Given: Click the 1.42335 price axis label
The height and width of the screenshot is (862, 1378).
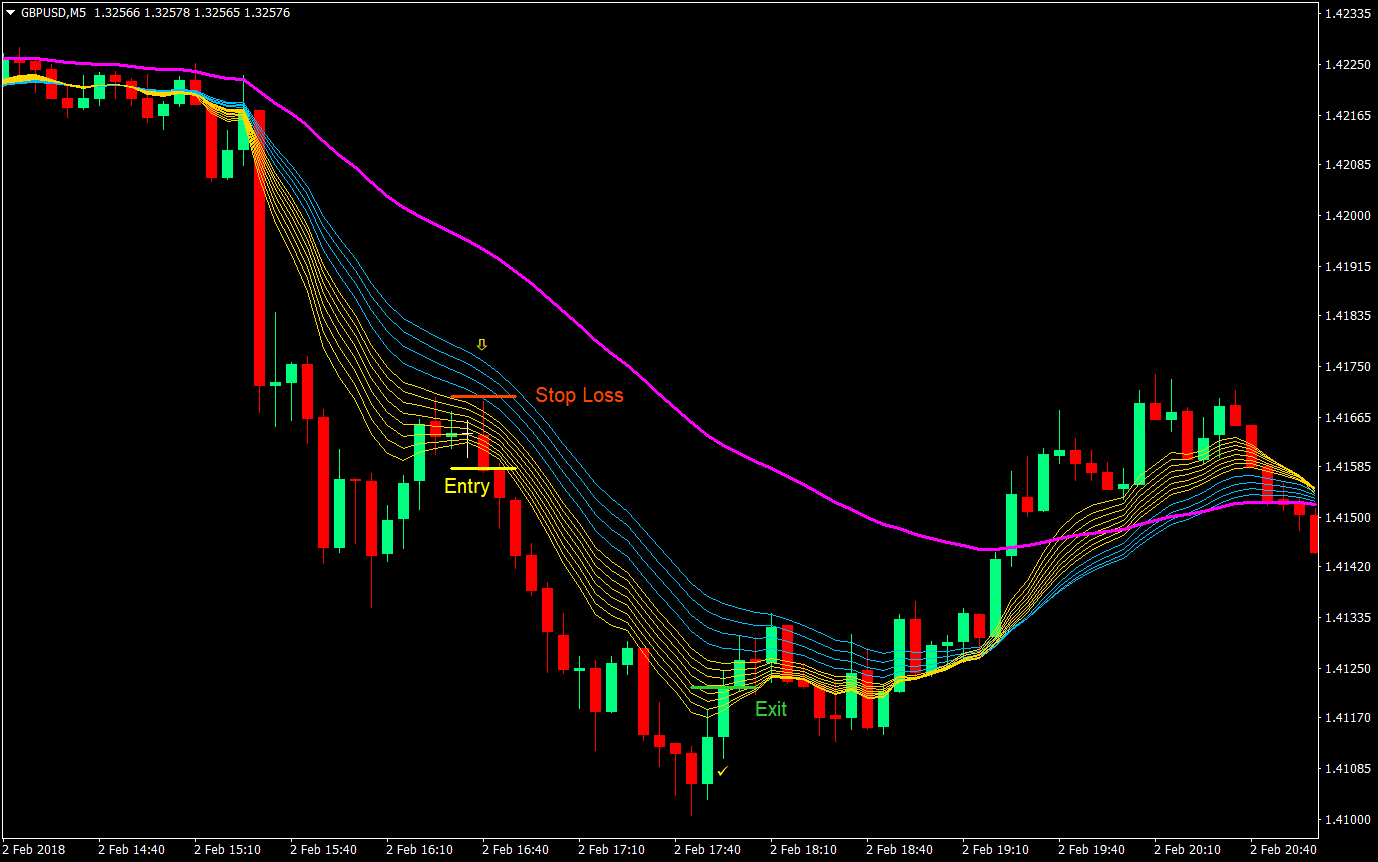Looking at the screenshot, I should (x=1346, y=14).
